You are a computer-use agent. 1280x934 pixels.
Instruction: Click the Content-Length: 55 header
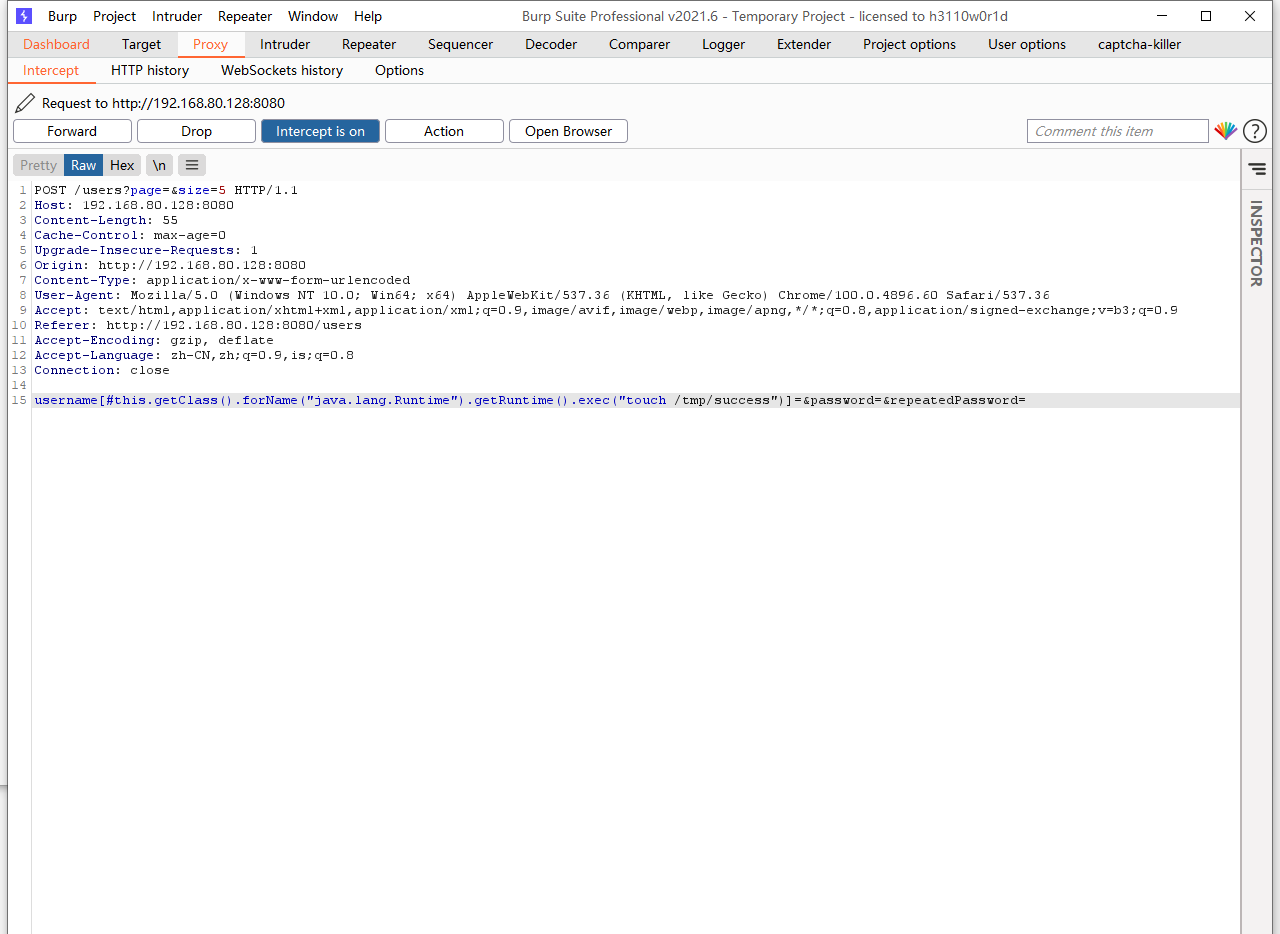point(106,220)
